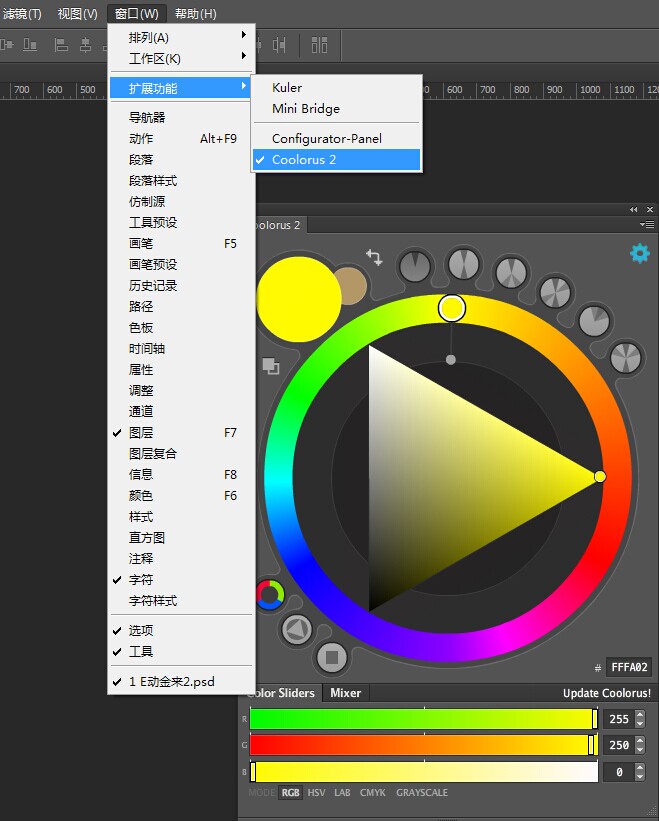The height and width of the screenshot is (821, 659).
Task: Open the 导航器 (Navigator) panel
Action: pyautogui.click(x=182, y=117)
